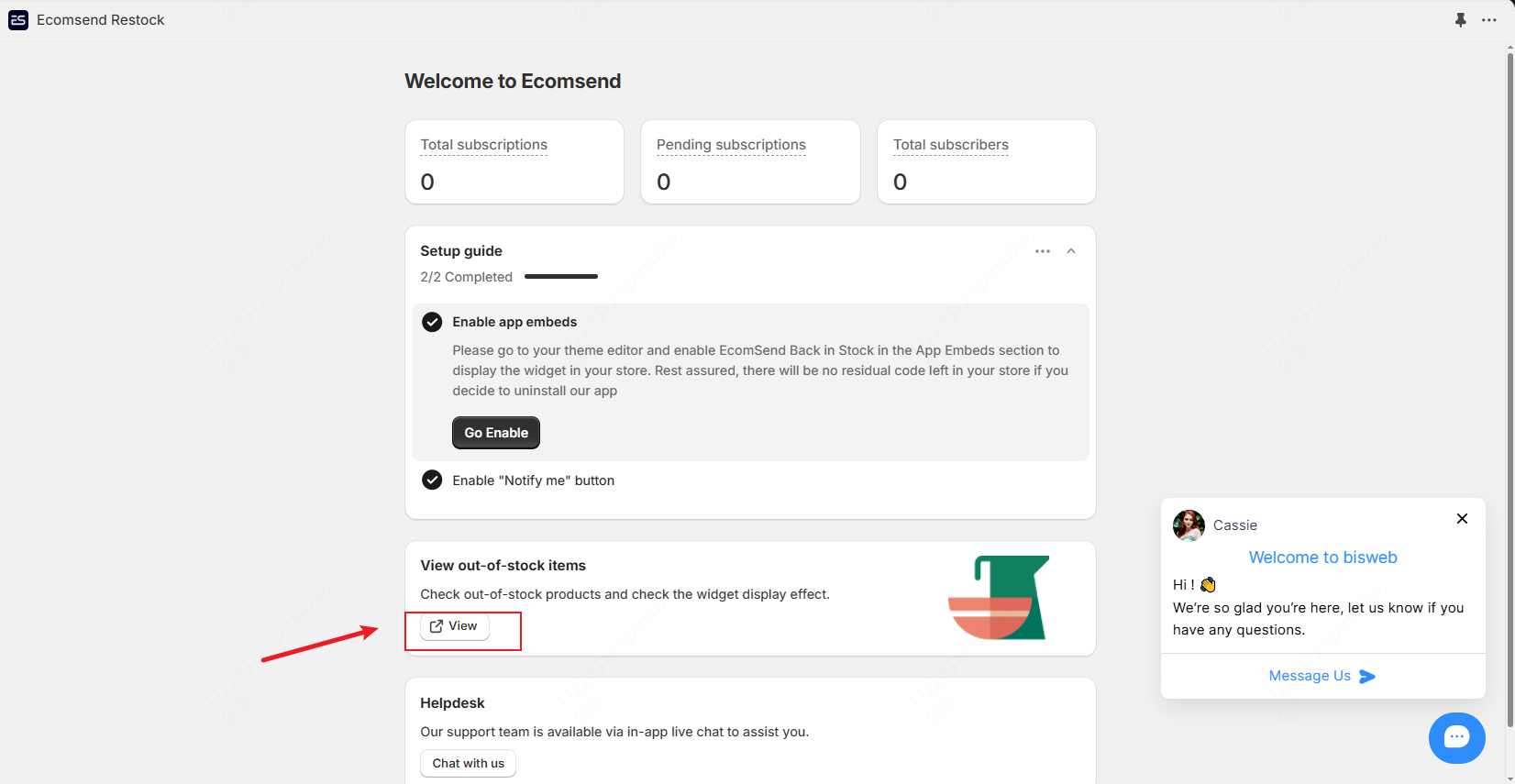This screenshot has height=784, width=1515.
Task: Click the Pending subscriptions stat label
Action: (731, 145)
